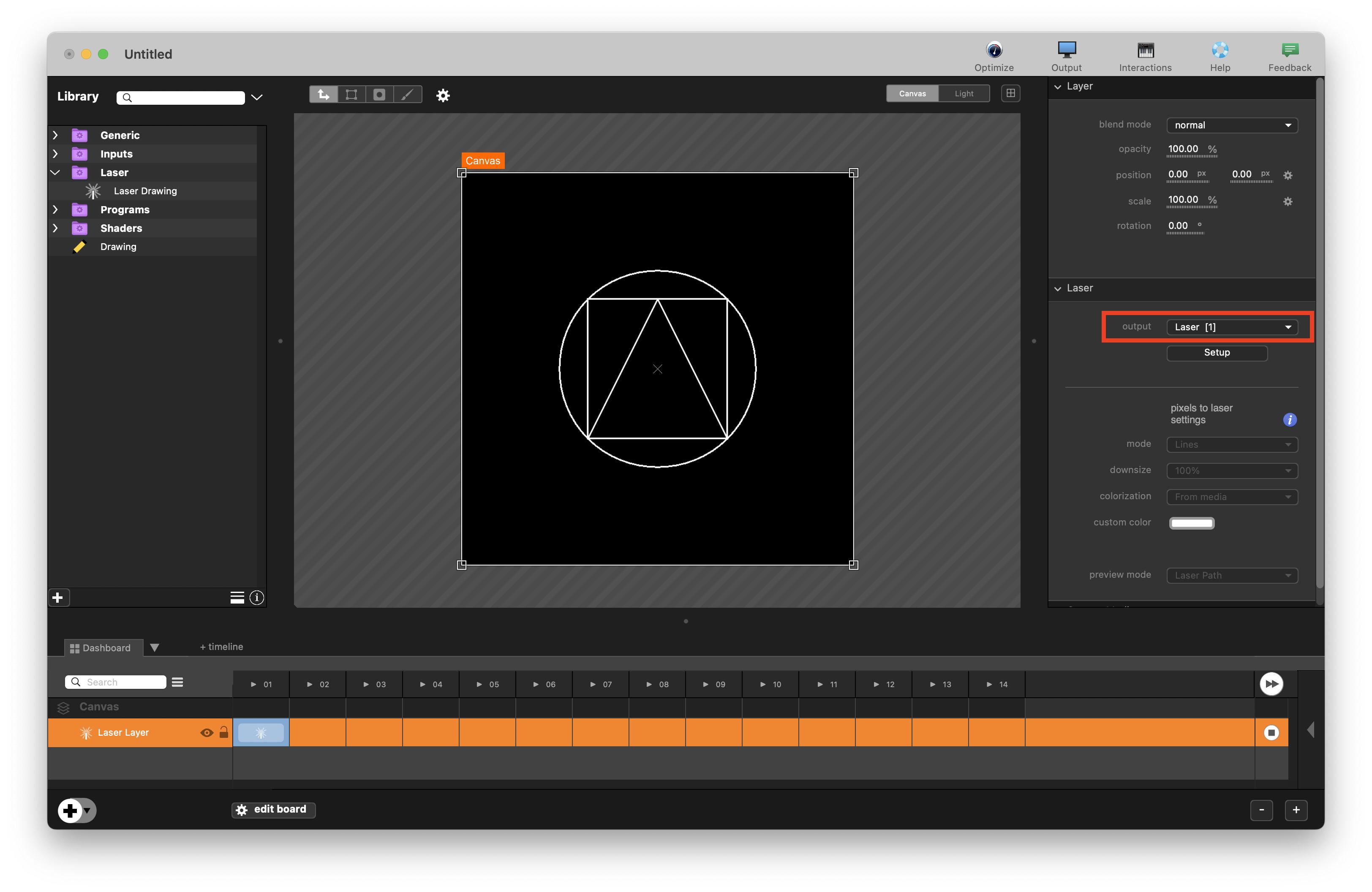Toggle the lock on the Laser Layer

click(x=224, y=732)
